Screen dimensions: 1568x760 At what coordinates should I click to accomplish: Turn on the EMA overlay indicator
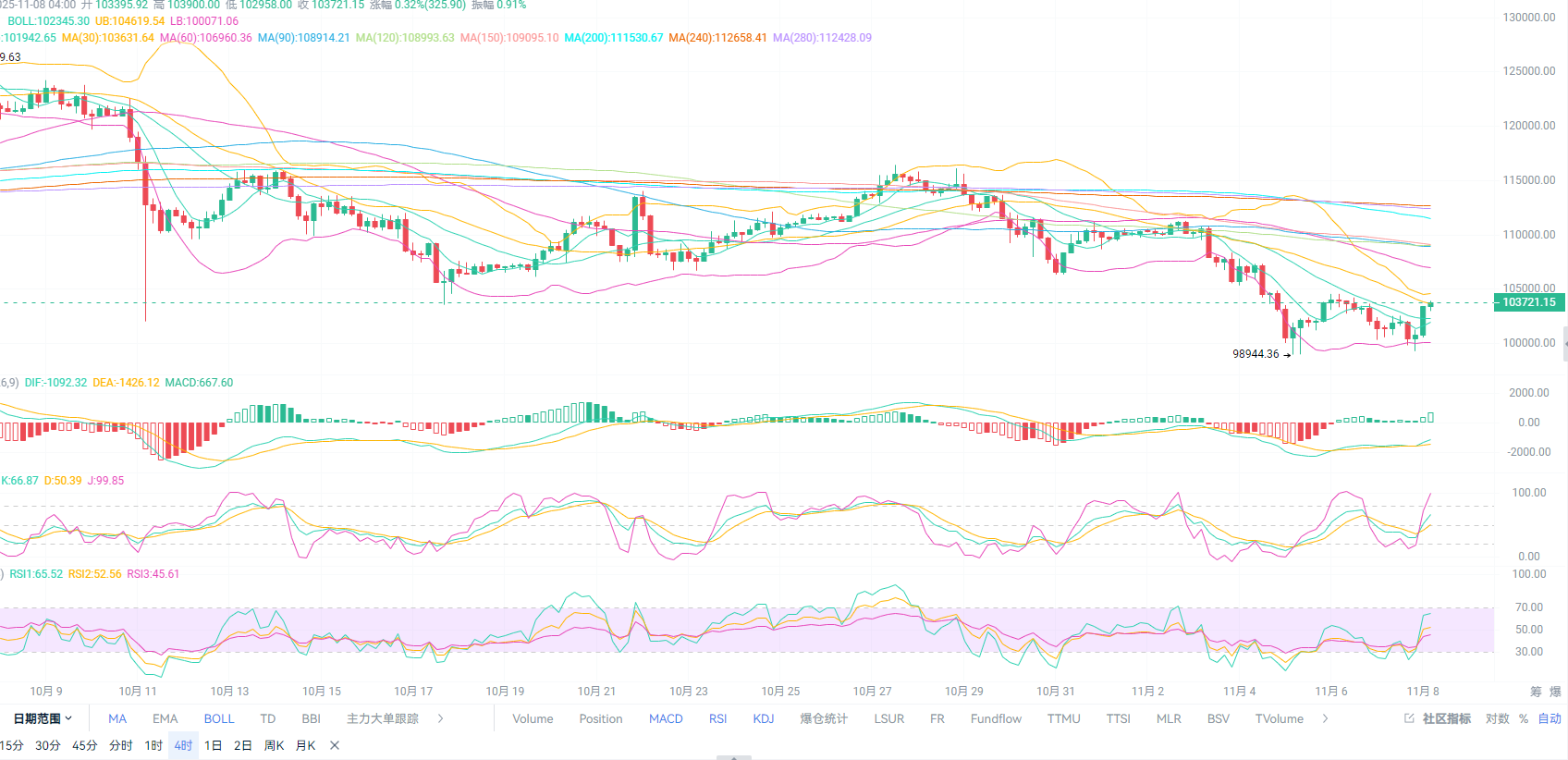(x=165, y=718)
